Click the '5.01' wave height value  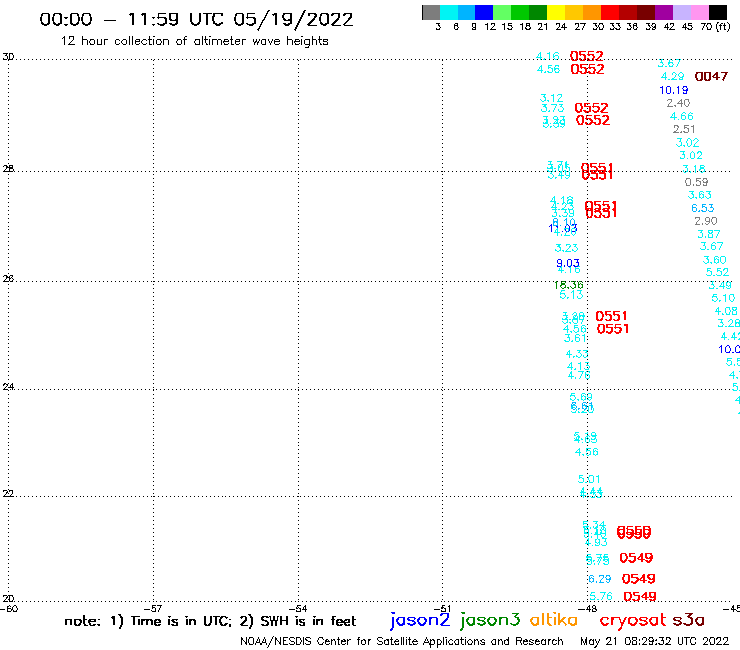click(x=589, y=479)
